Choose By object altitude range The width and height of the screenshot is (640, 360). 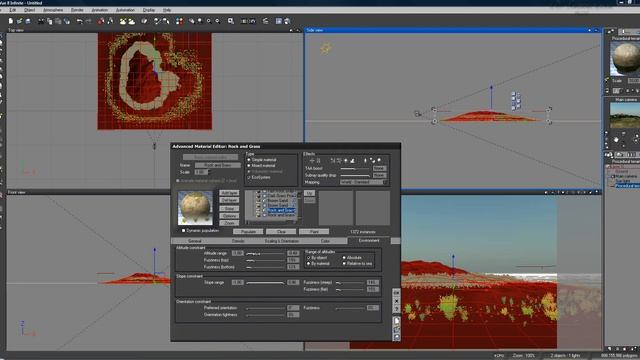pos(309,258)
